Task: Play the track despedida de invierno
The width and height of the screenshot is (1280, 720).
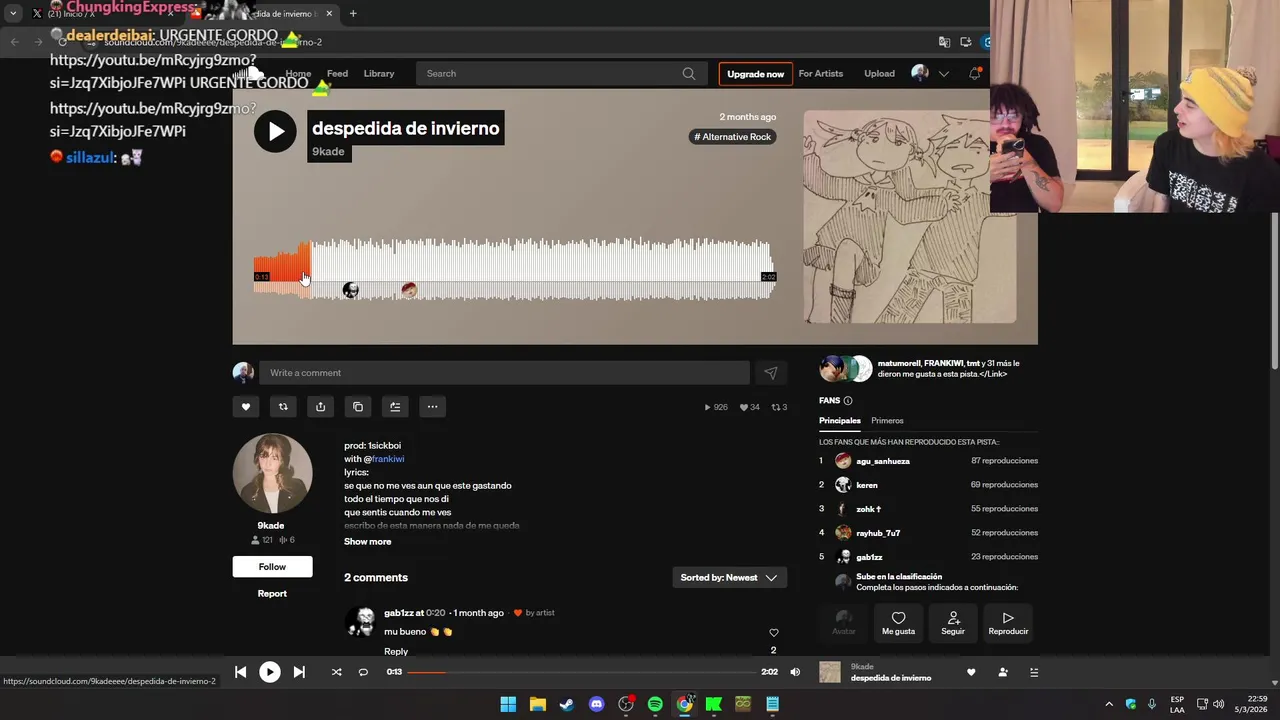Action: pos(275,131)
